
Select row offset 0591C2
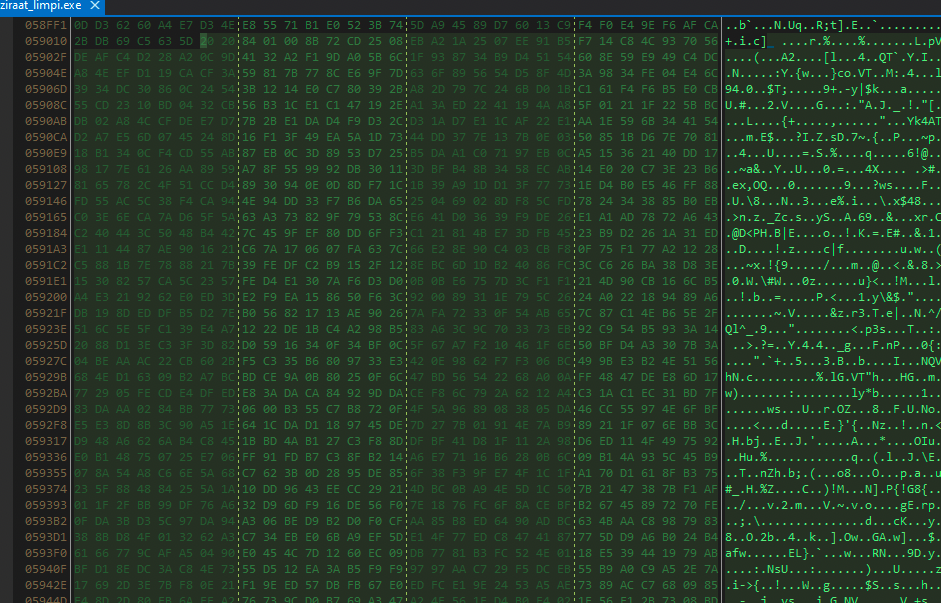pyautogui.click(x=46, y=265)
